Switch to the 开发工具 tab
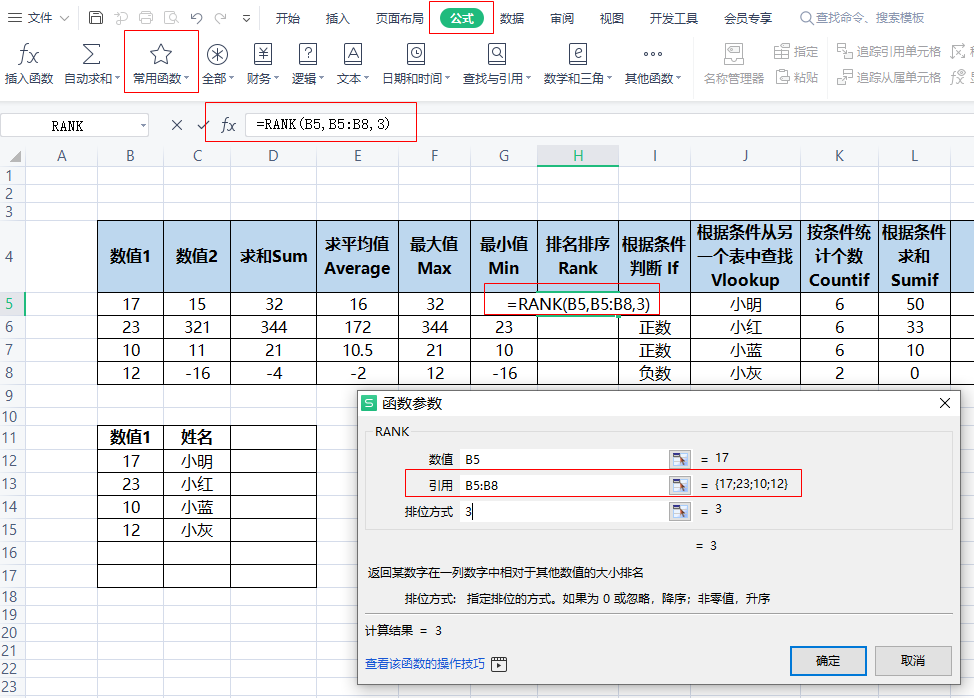 674,19
